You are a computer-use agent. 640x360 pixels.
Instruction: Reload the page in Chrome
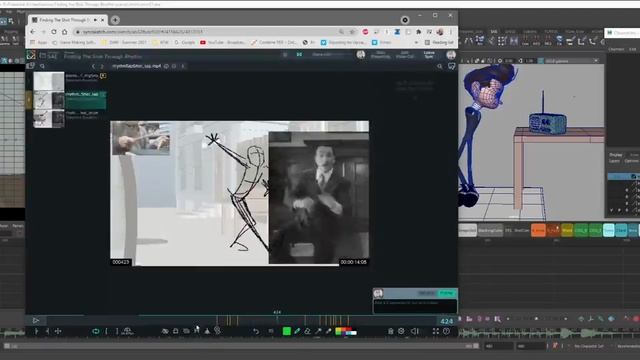click(54, 32)
